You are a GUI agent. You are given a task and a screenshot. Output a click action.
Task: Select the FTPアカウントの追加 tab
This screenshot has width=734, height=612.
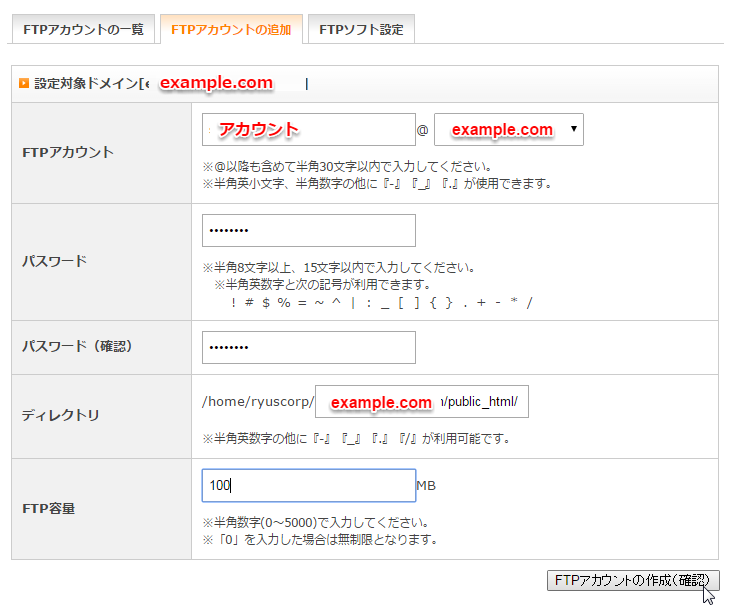pyautogui.click(x=231, y=29)
